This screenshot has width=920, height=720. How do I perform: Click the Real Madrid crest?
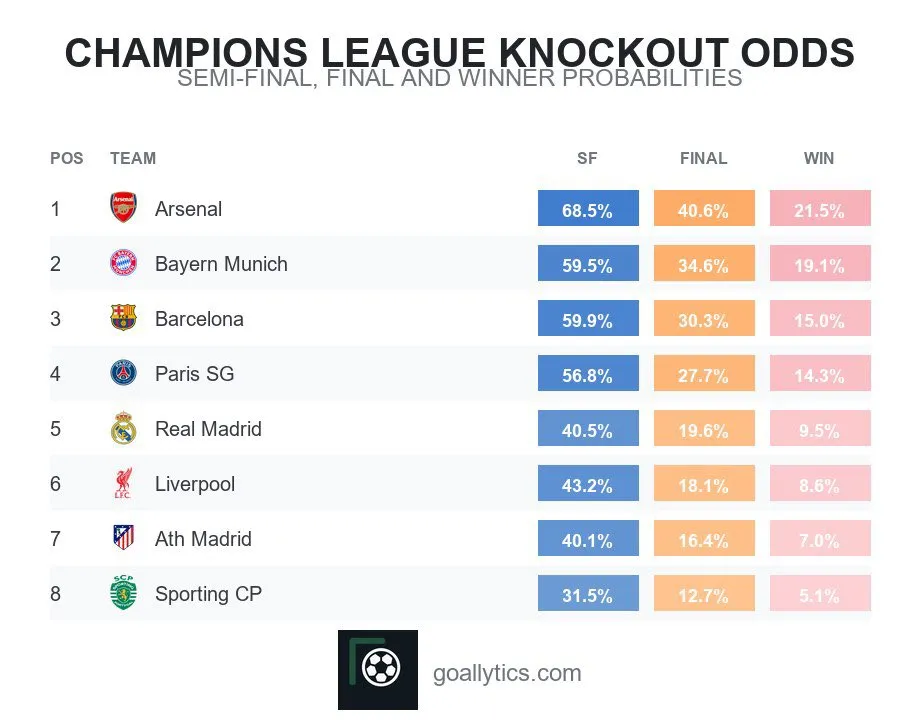[x=123, y=428]
